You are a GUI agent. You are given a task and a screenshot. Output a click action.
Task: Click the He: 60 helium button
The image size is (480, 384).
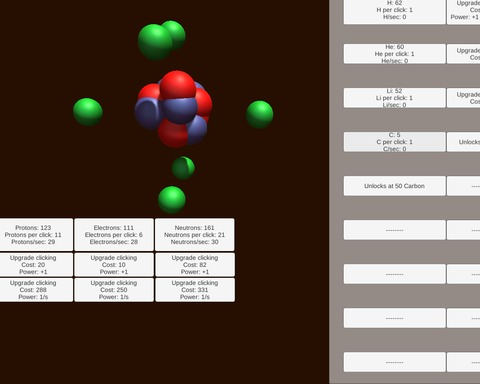pyautogui.click(x=395, y=54)
